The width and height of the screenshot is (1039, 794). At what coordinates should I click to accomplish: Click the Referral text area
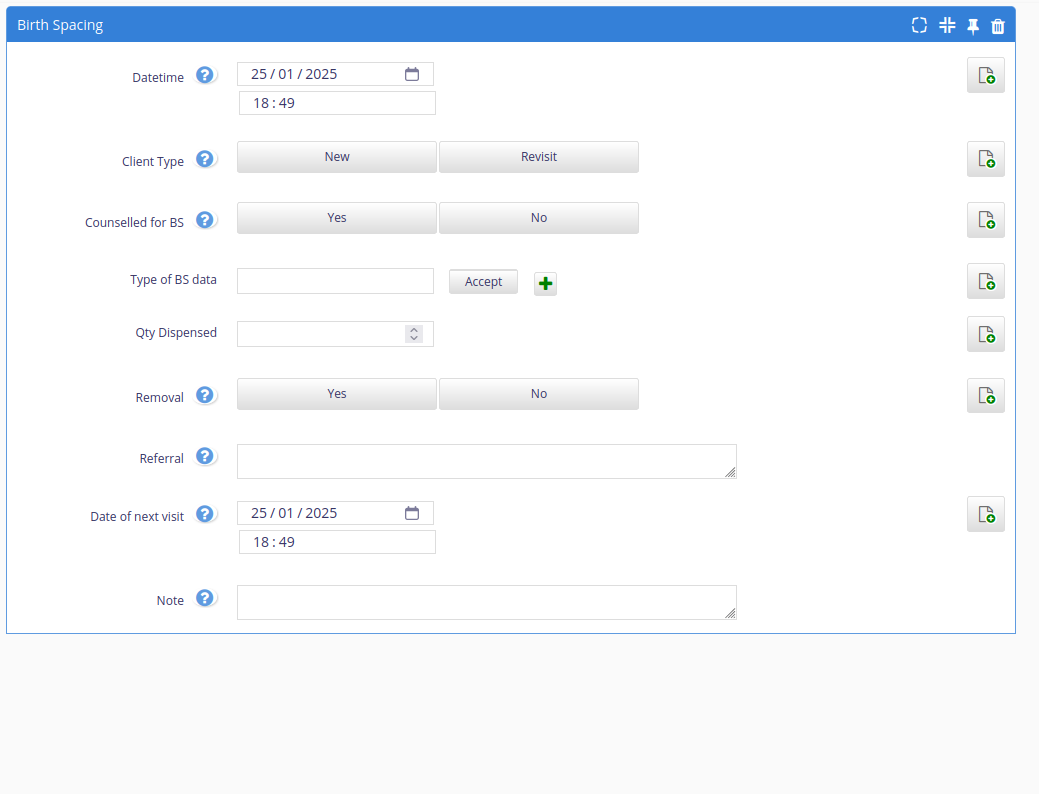point(486,461)
